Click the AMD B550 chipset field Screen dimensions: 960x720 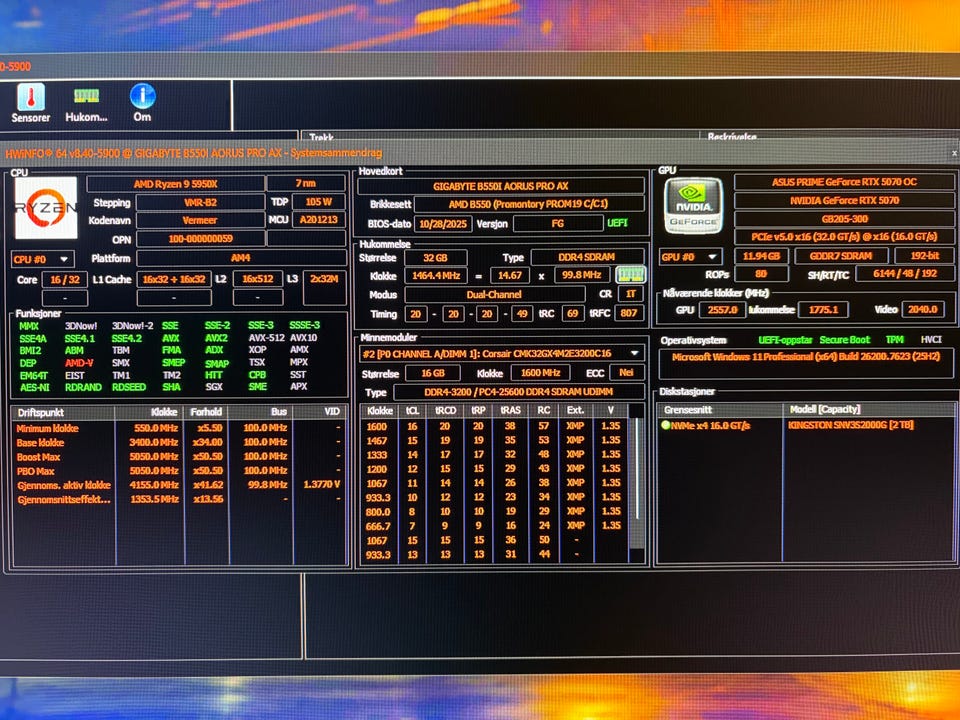(x=528, y=204)
